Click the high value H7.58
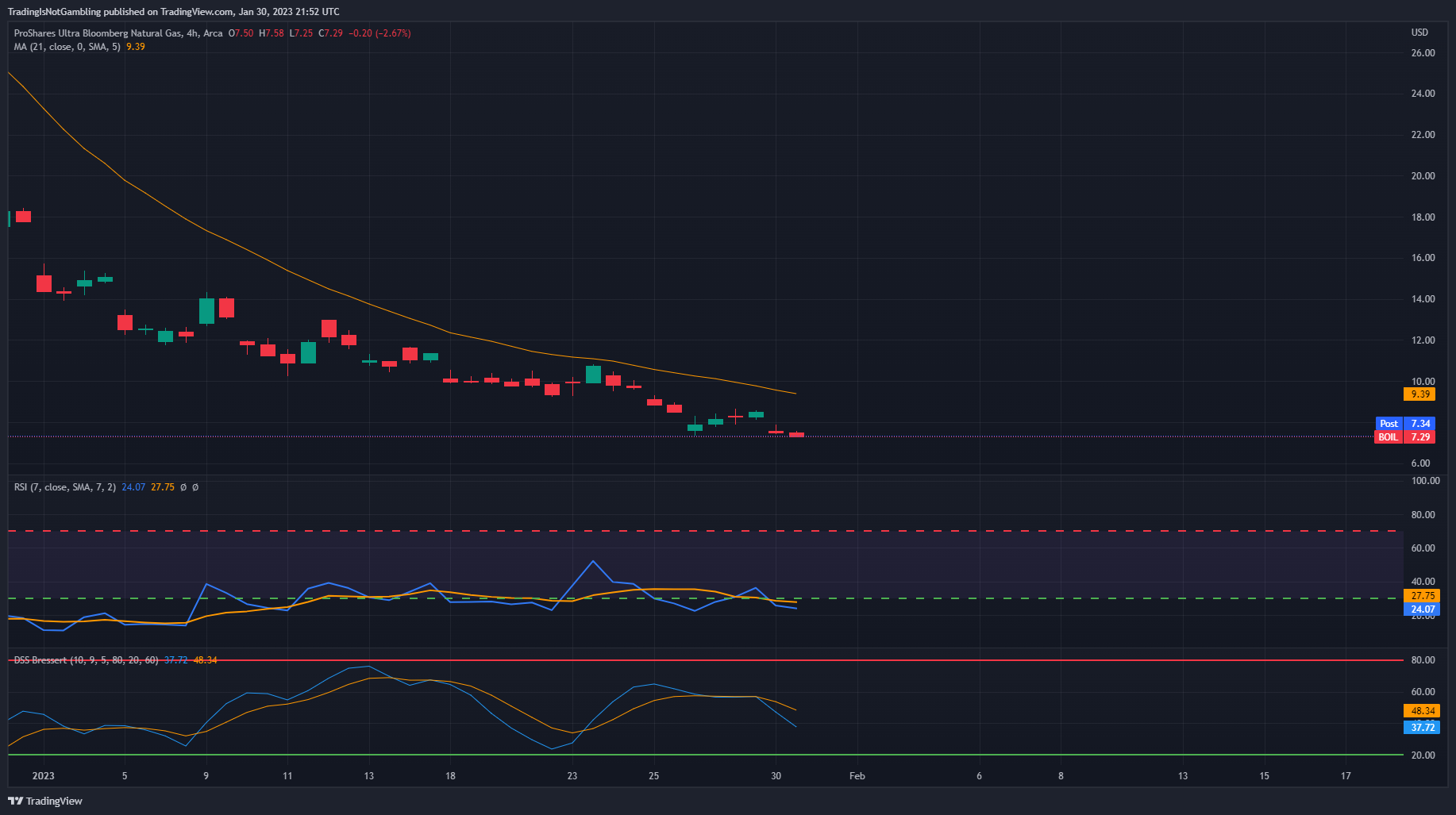The width and height of the screenshot is (1456, 815). pyautogui.click(x=272, y=33)
